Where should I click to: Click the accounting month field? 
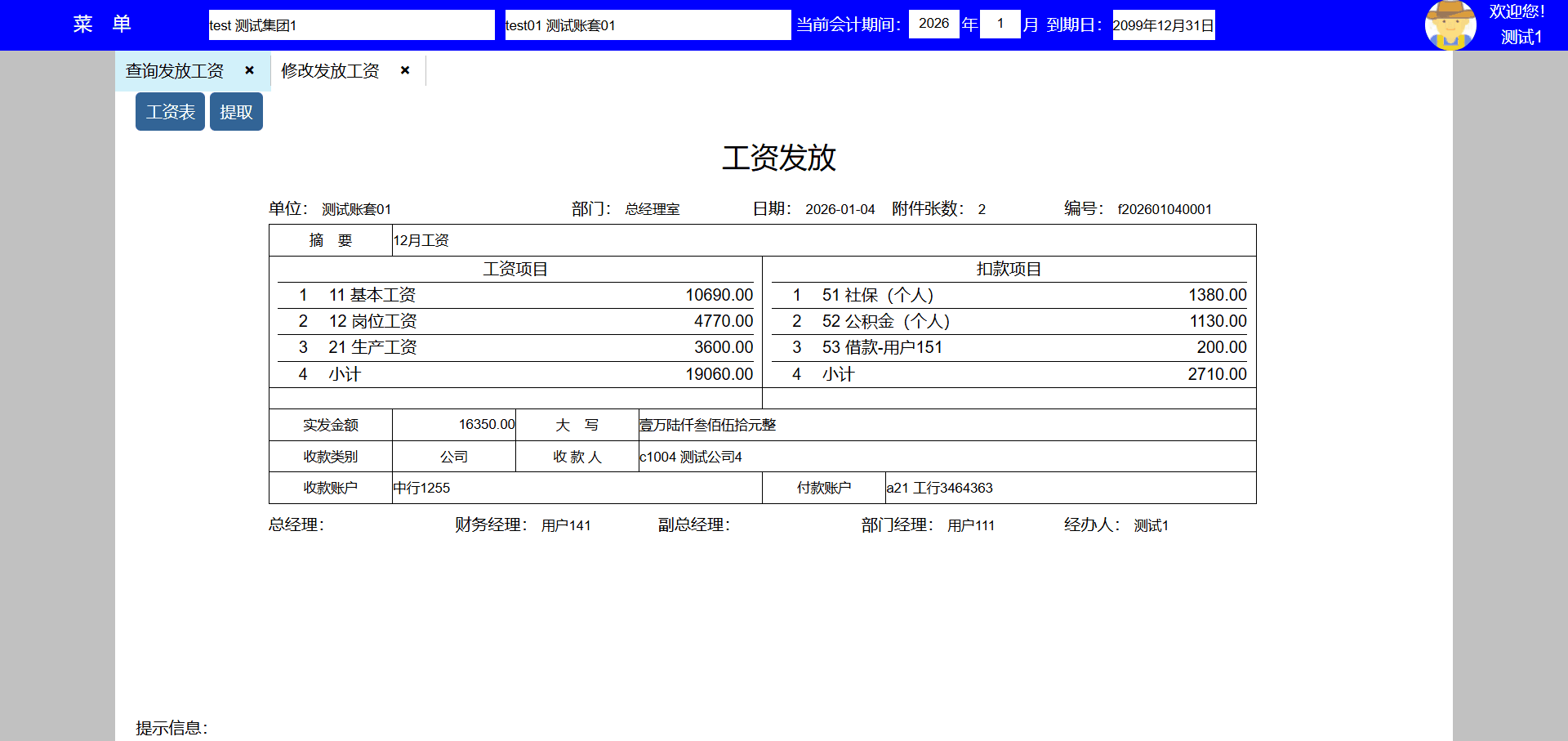coord(1000,24)
